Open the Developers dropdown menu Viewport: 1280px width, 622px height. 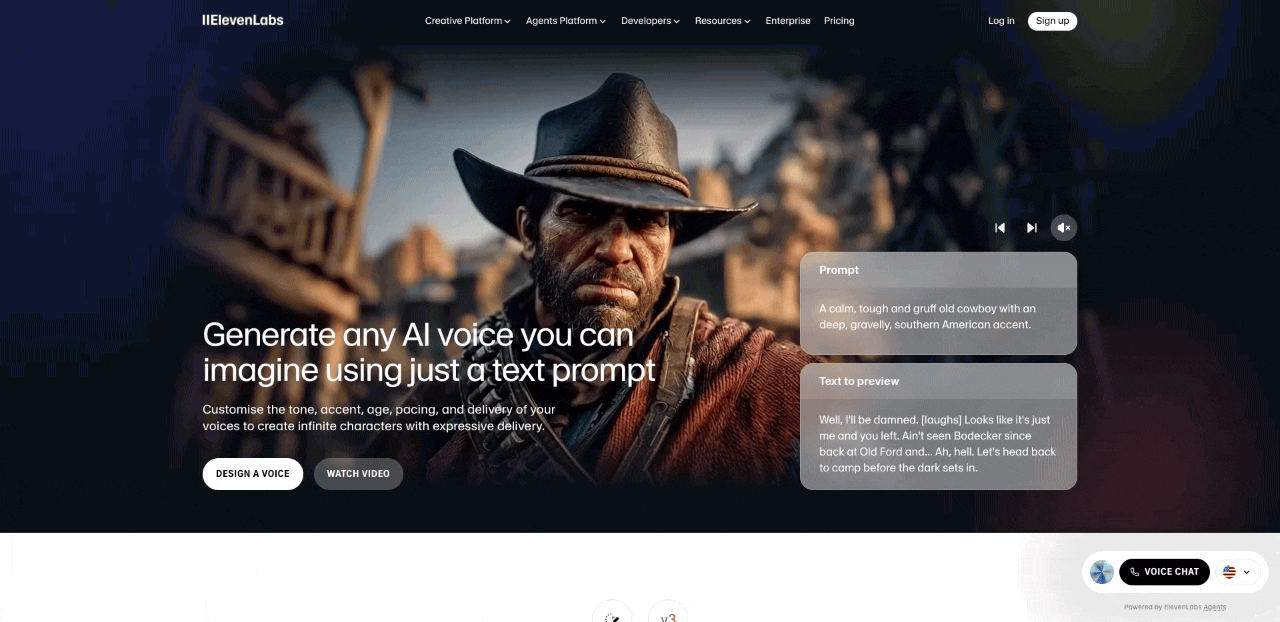(x=650, y=21)
